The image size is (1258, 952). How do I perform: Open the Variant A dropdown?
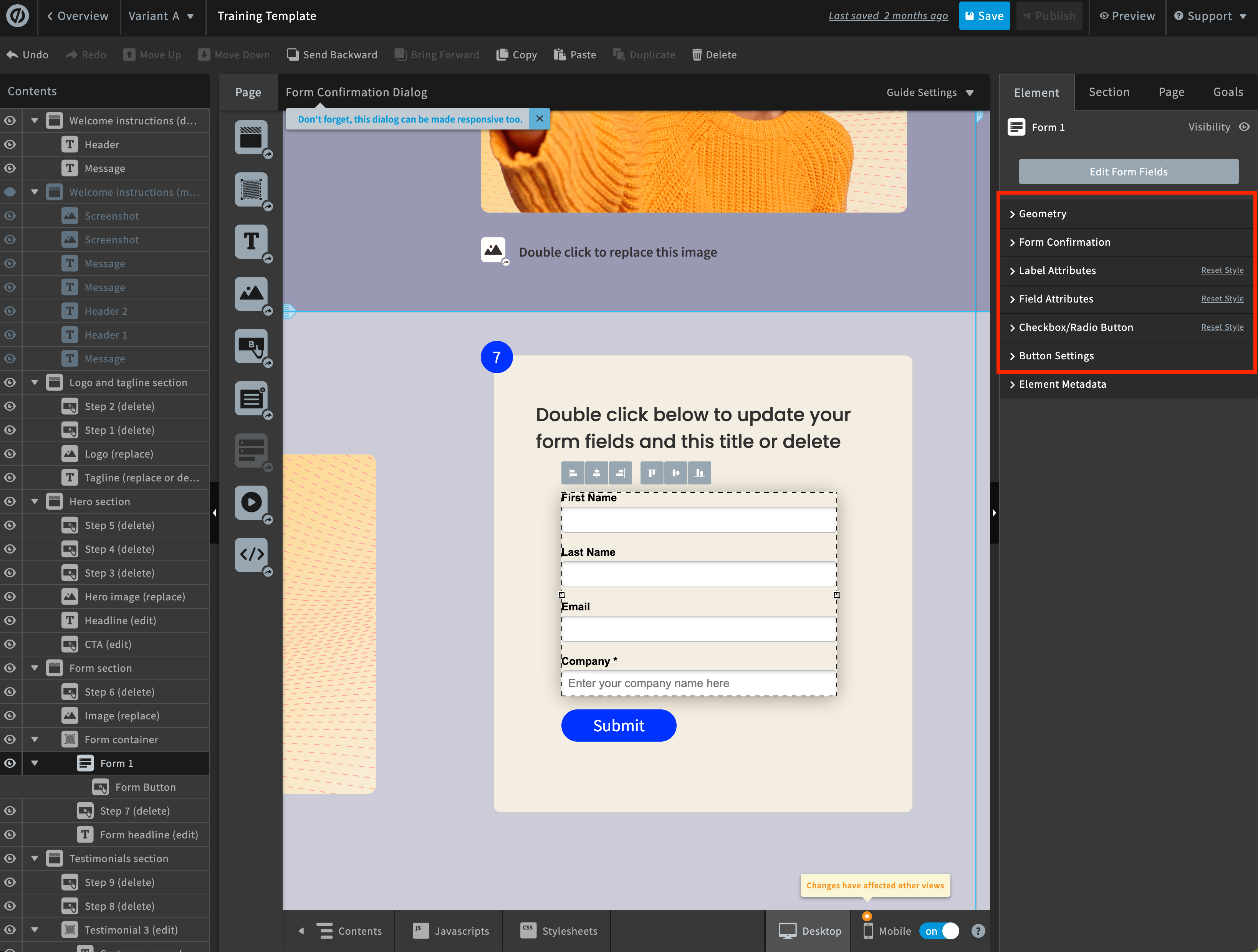click(x=161, y=16)
